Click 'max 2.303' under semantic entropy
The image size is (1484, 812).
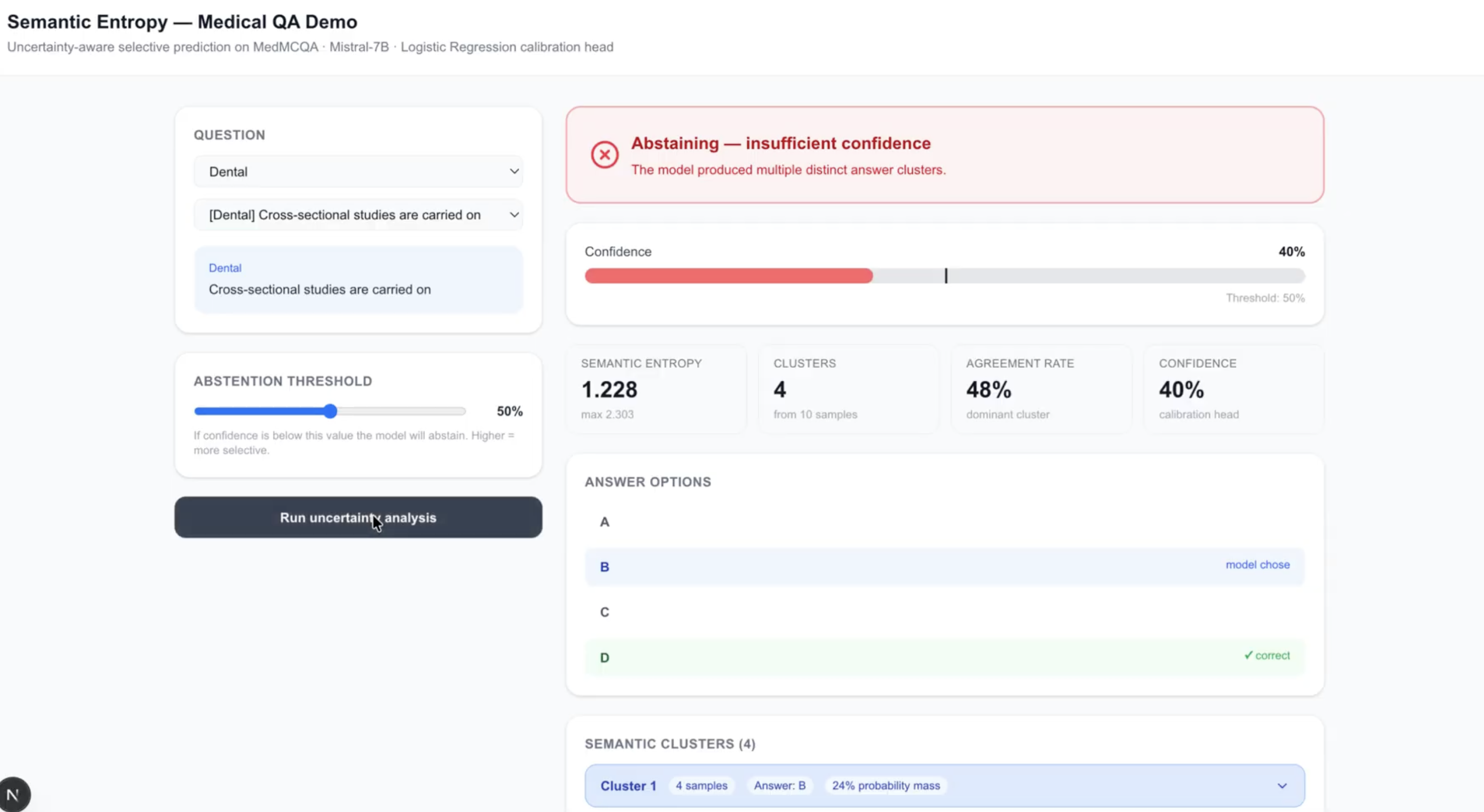[x=607, y=414]
